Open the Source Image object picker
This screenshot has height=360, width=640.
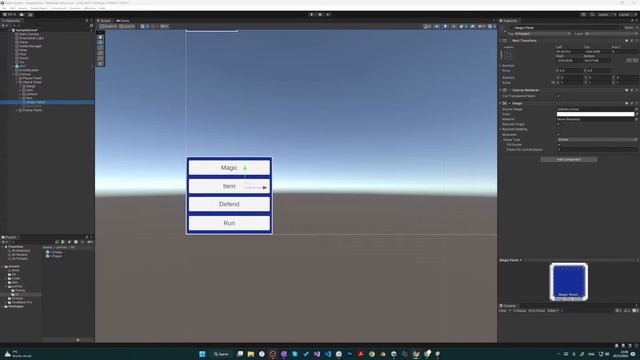(636, 109)
